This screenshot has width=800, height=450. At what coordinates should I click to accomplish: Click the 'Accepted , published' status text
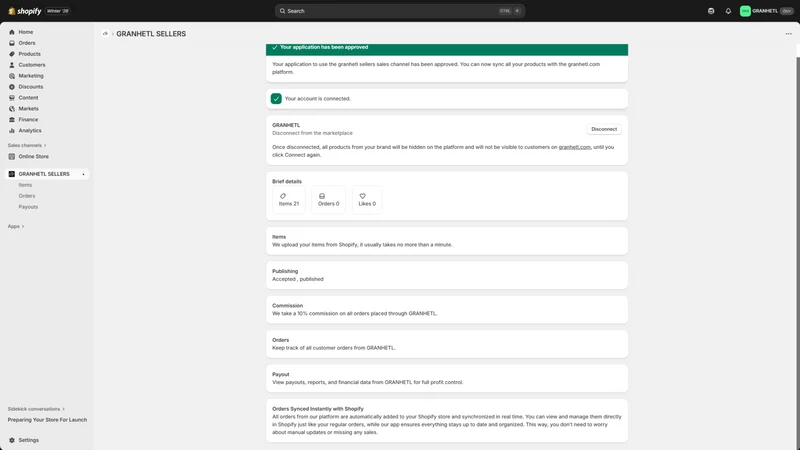coord(297,279)
